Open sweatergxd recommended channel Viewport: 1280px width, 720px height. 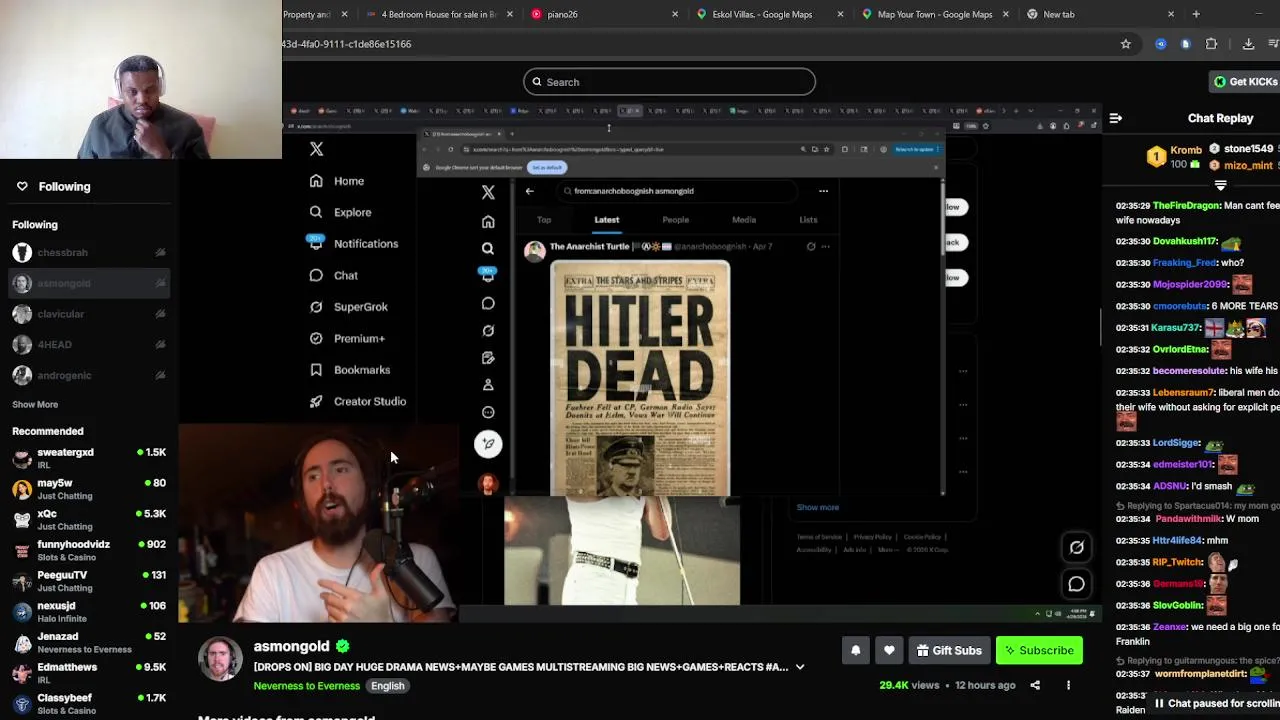coord(89,458)
